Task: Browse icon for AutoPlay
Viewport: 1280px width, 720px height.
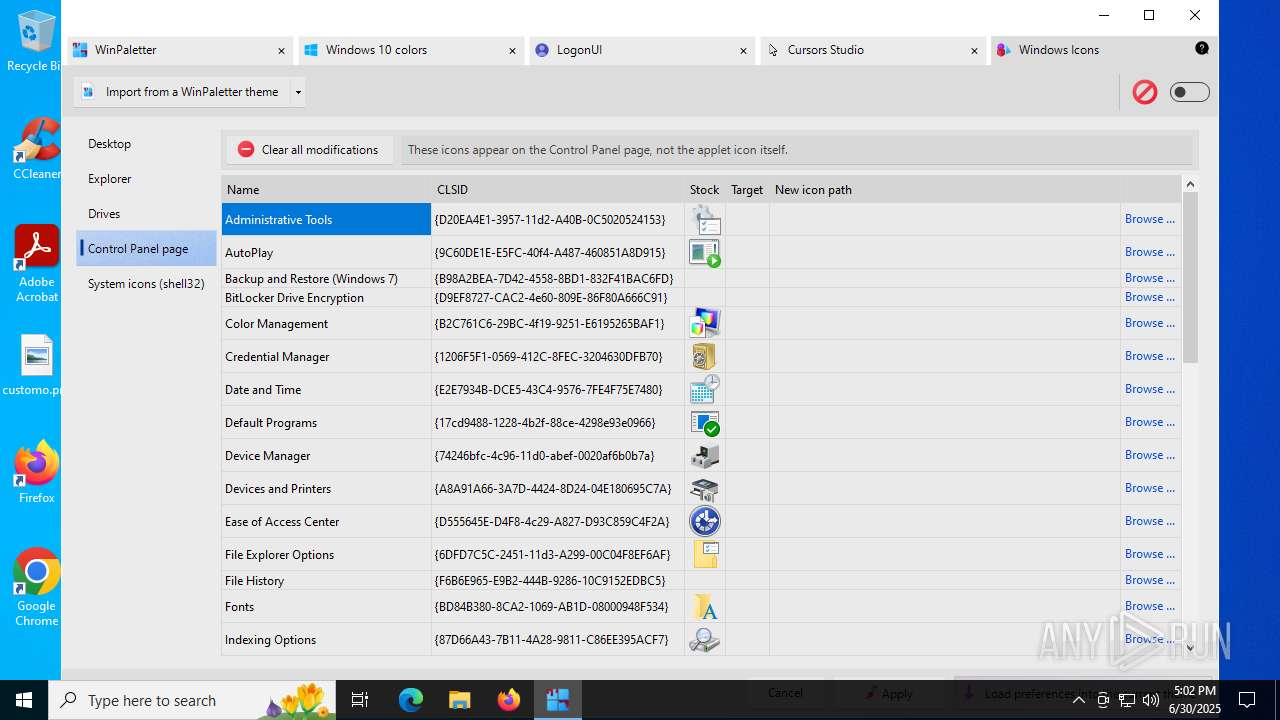Action: pyautogui.click(x=1149, y=252)
